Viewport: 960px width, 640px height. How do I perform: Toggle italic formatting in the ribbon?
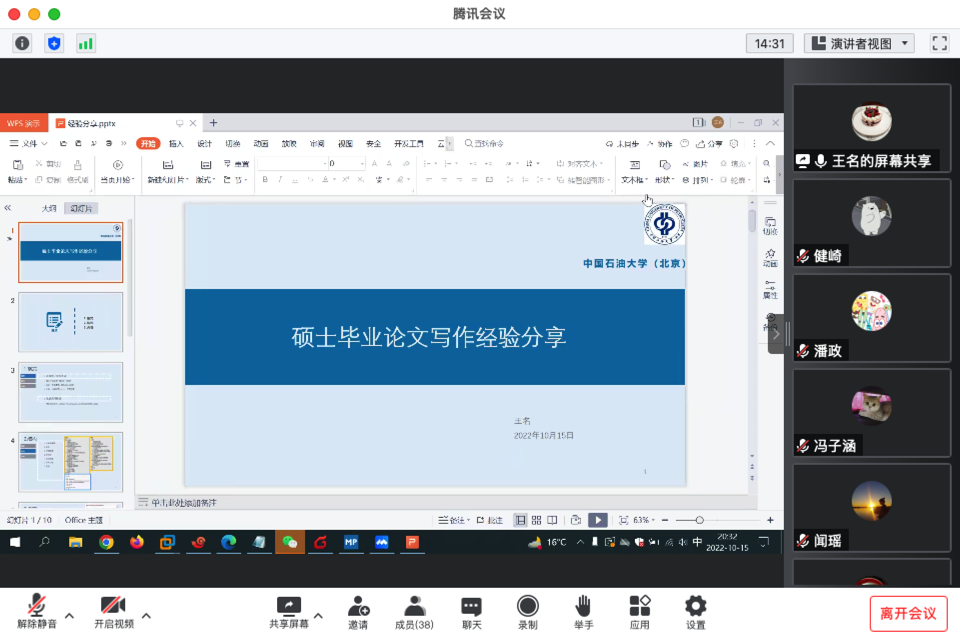[279, 178]
